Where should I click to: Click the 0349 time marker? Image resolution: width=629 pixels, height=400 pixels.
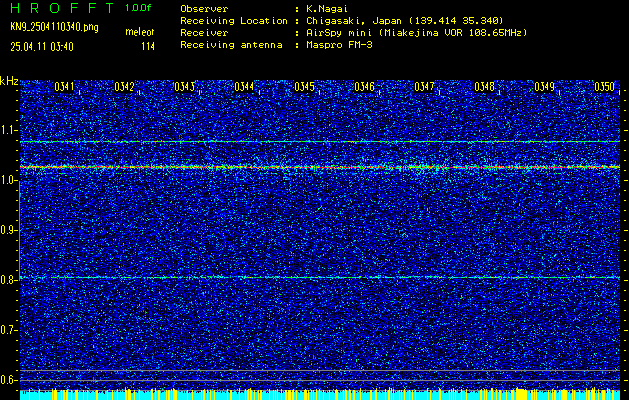coord(545,87)
